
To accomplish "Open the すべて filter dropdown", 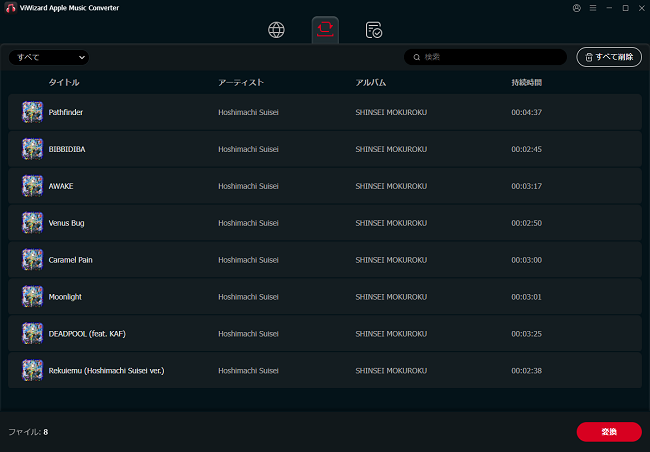I will click(x=49, y=57).
